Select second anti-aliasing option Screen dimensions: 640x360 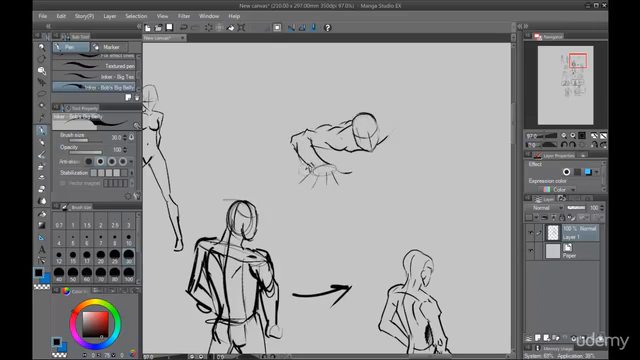[100, 162]
